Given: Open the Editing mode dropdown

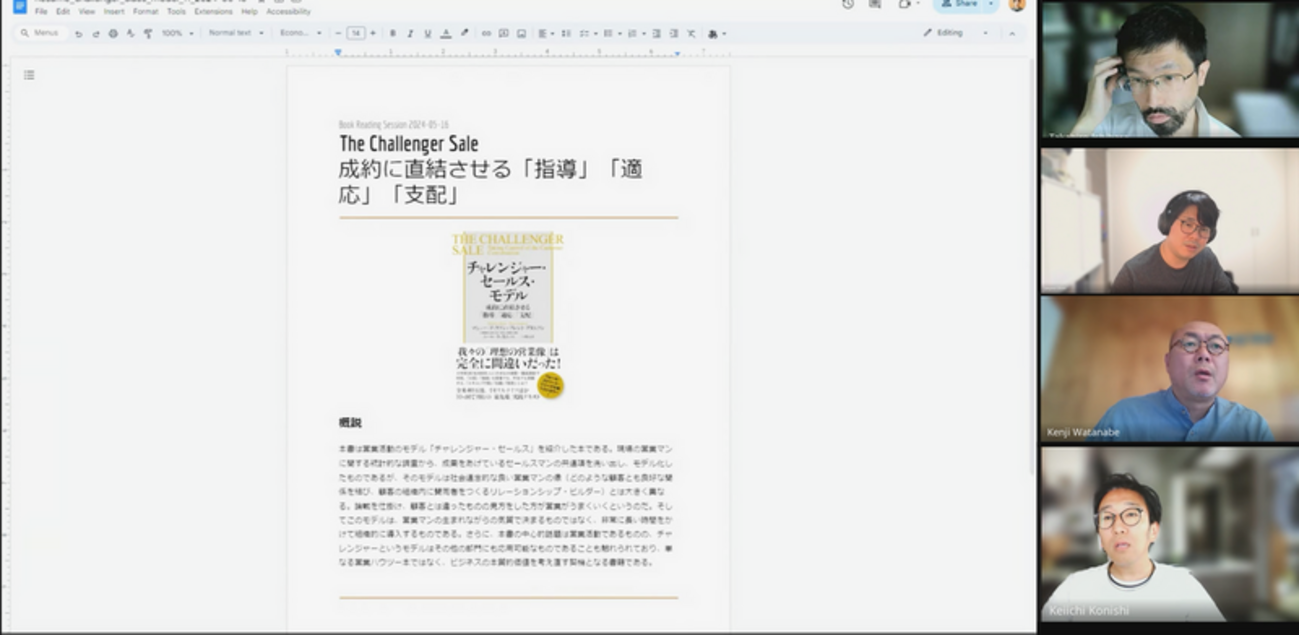Looking at the screenshot, I should 956,33.
